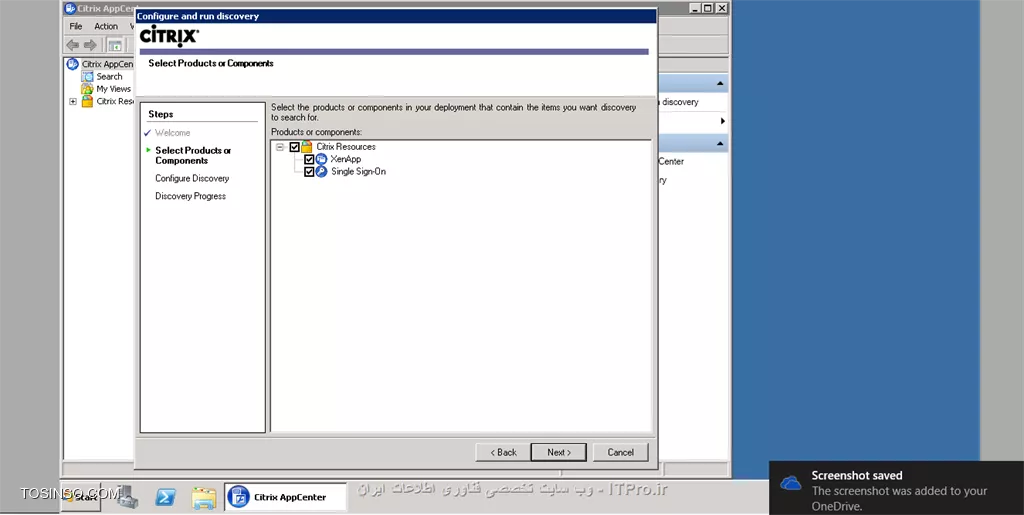Viewport: 1024px width, 515px height.
Task: Open Windows Explorer from the taskbar
Action: (204, 497)
